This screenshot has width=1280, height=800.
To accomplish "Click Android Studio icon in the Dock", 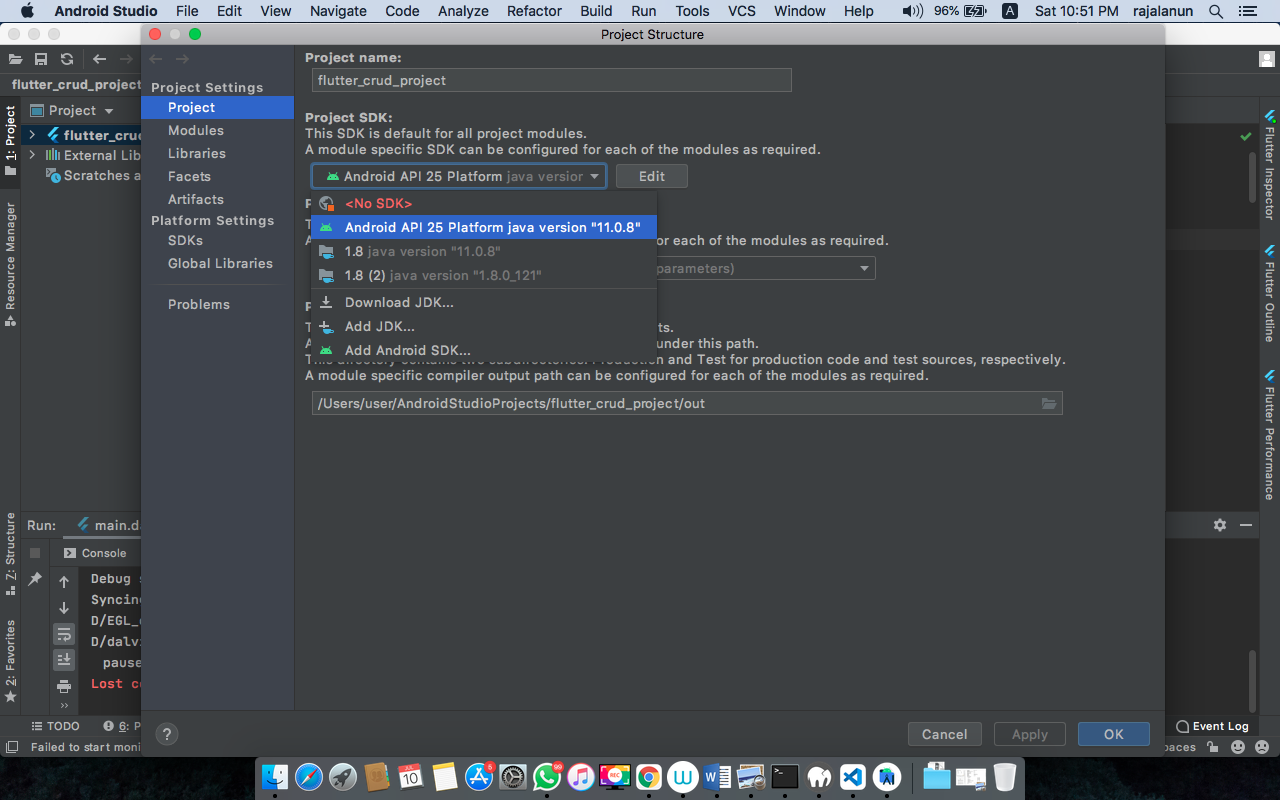I will pos(886,777).
